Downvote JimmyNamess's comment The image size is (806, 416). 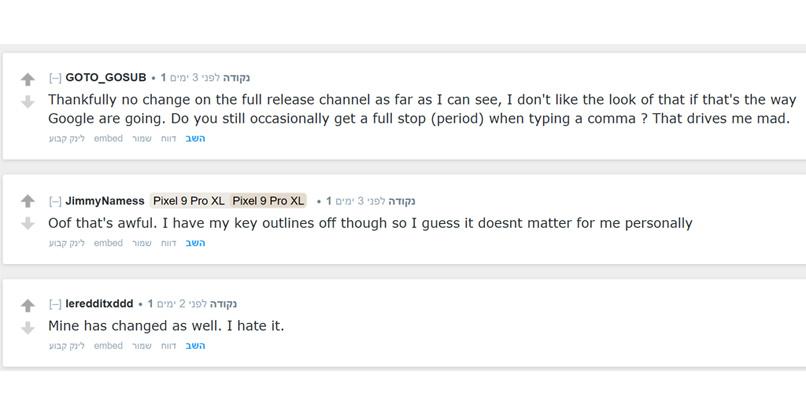[28, 223]
